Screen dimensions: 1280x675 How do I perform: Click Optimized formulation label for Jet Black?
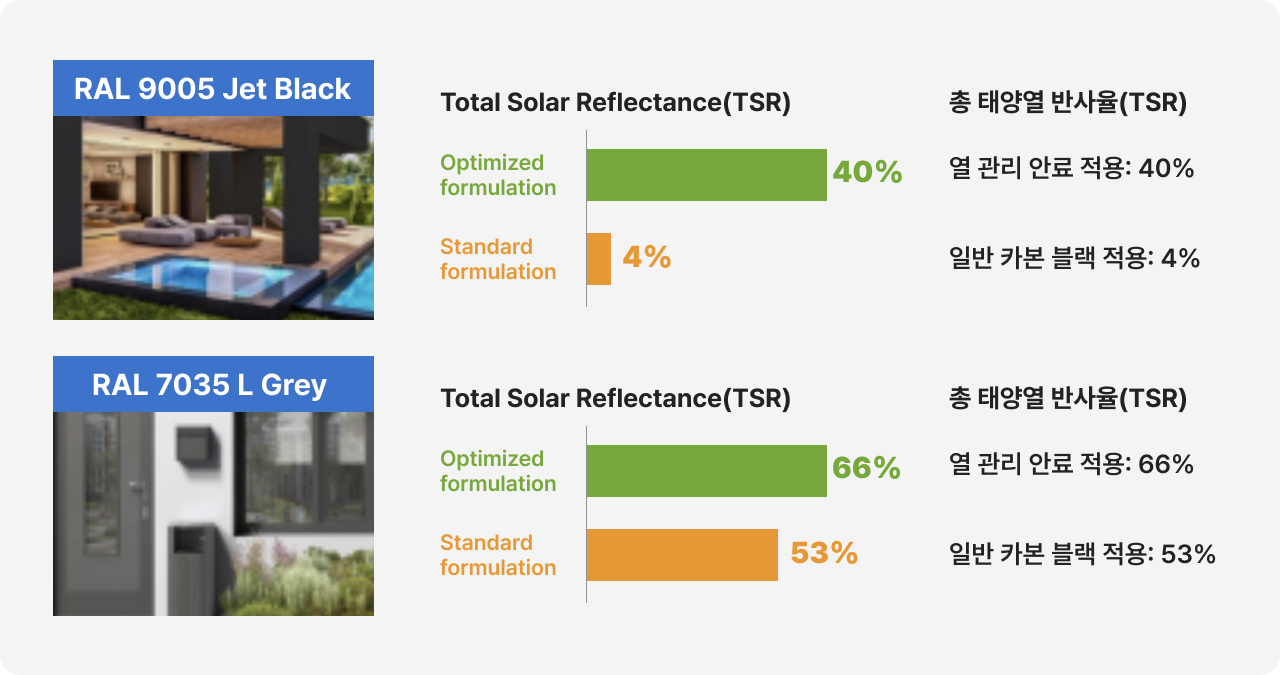click(498, 175)
